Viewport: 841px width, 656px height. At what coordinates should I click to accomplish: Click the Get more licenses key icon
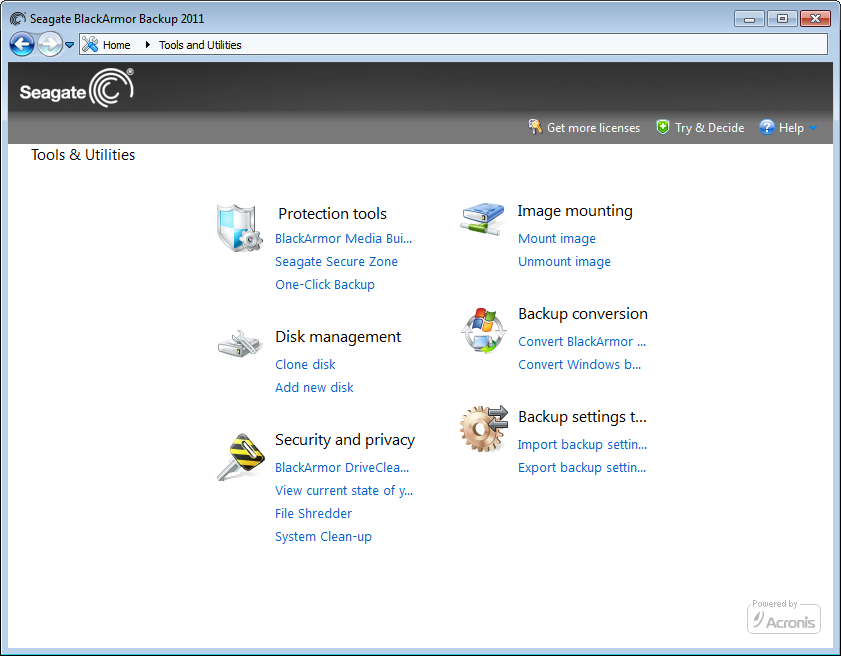[535, 127]
